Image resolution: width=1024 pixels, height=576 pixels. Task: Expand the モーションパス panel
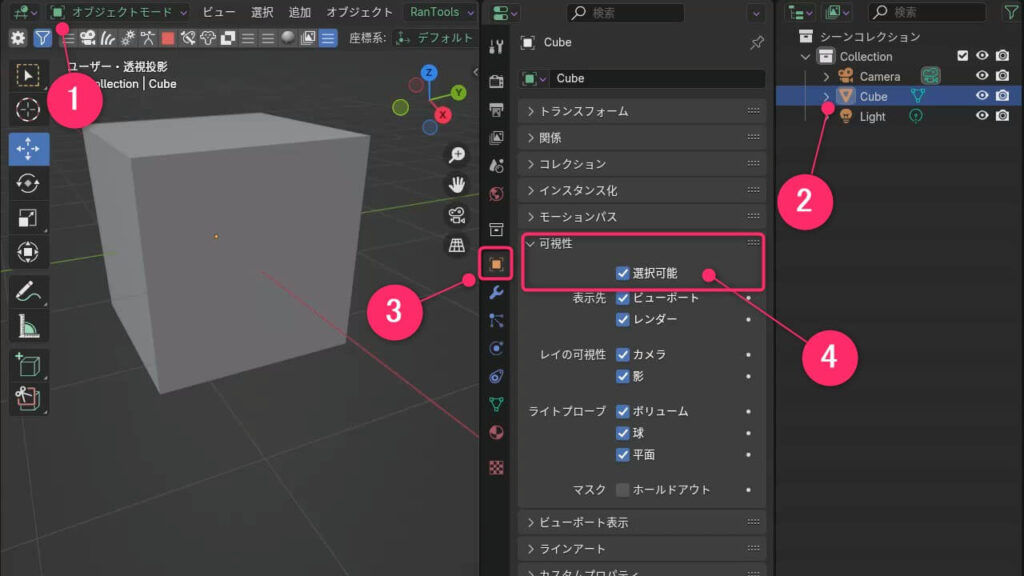point(641,217)
